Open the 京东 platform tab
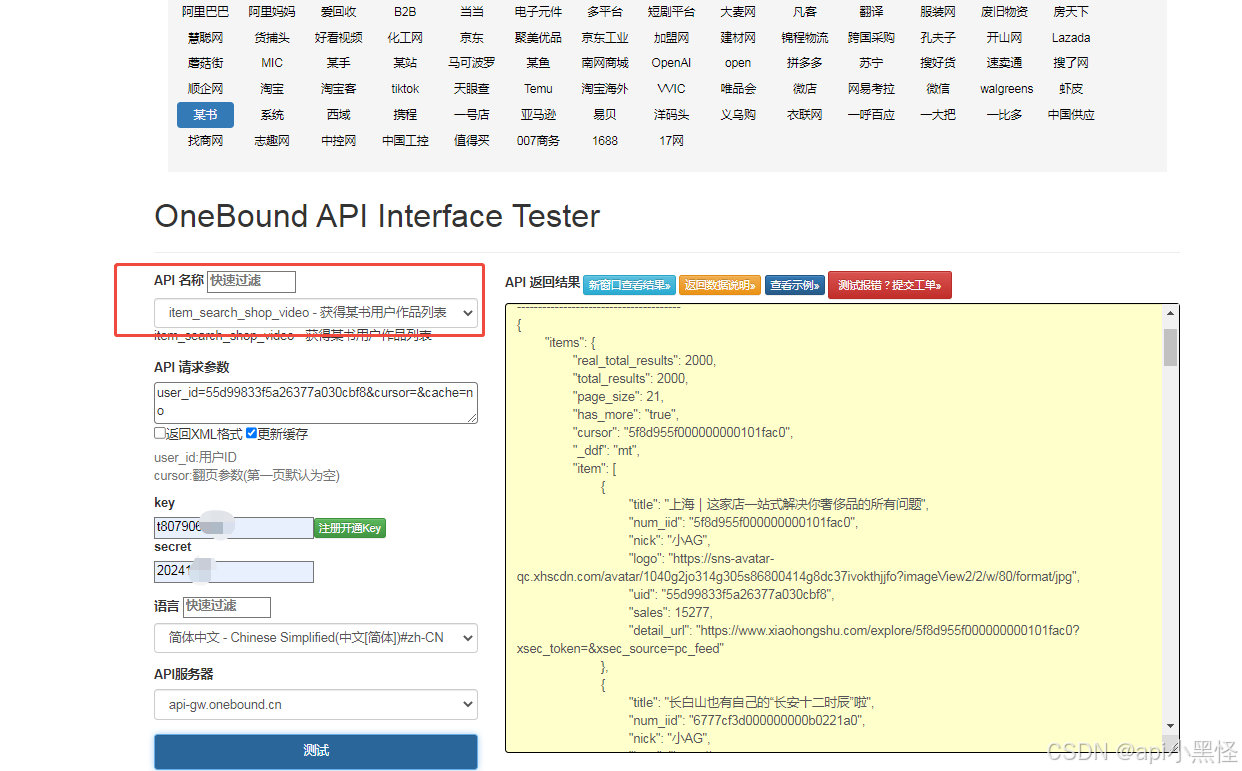 pyautogui.click(x=472, y=38)
